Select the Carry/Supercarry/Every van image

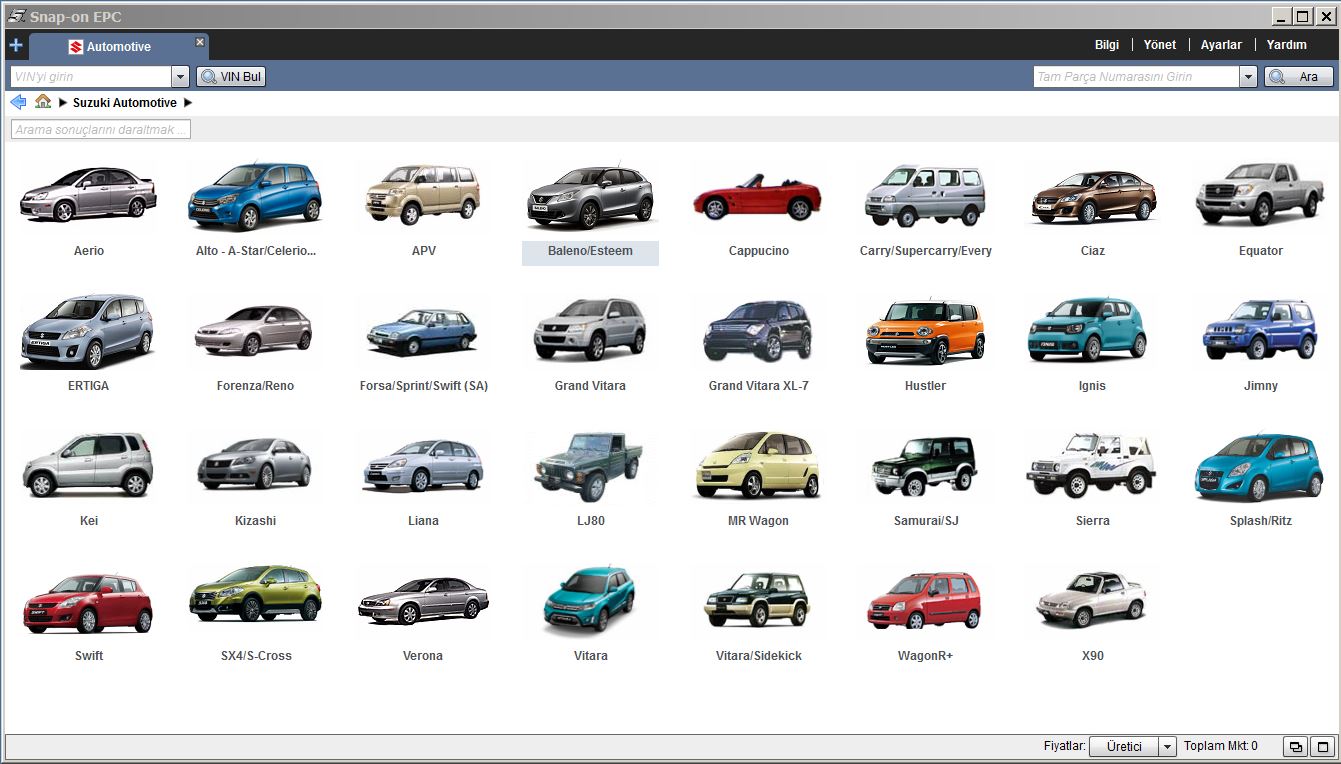tap(925, 194)
